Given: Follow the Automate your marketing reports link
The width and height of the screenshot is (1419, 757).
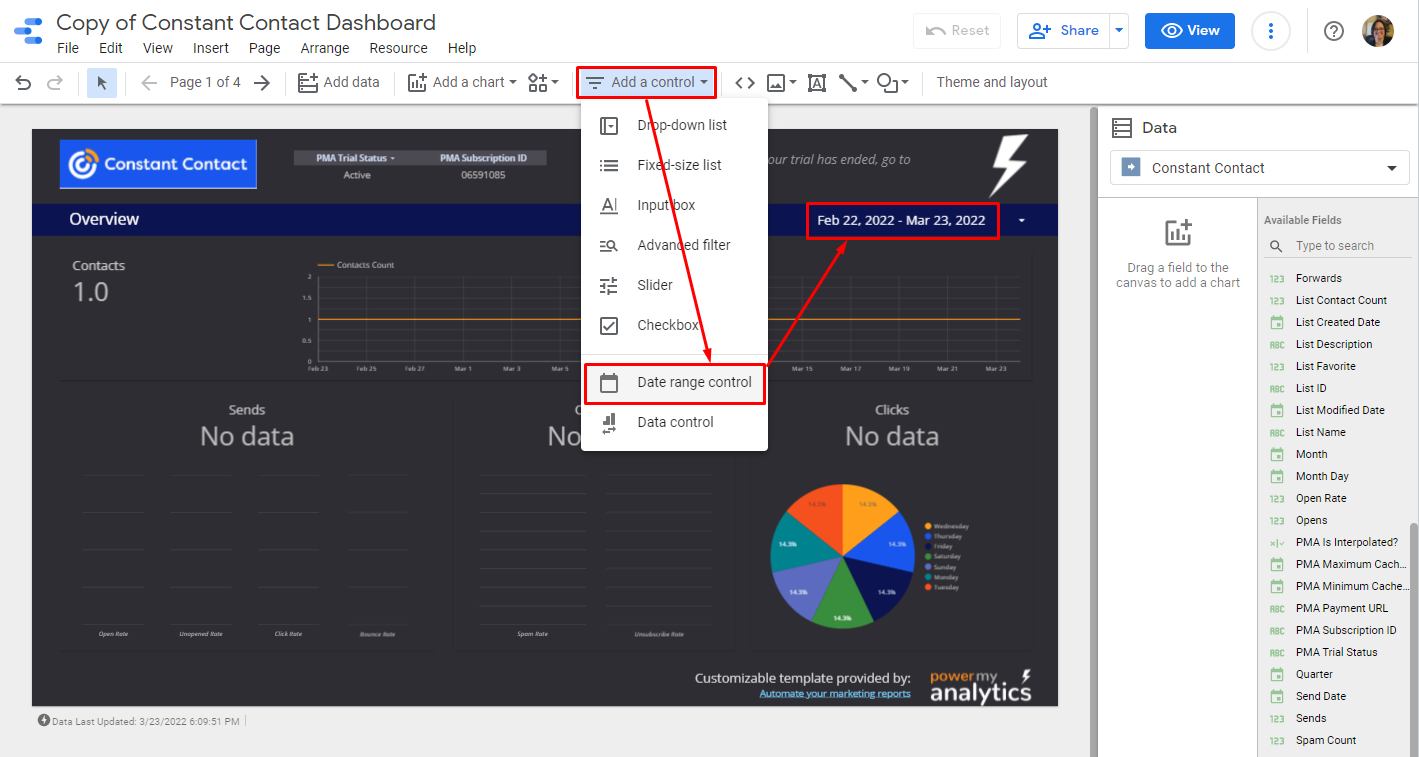Looking at the screenshot, I should 834,694.
